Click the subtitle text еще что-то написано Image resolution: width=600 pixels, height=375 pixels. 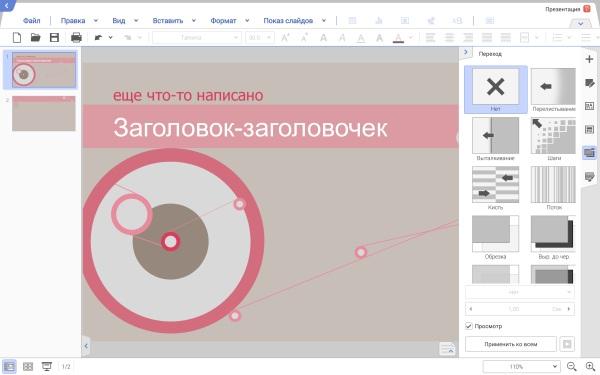pyautogui.click(x=188, y=96)
